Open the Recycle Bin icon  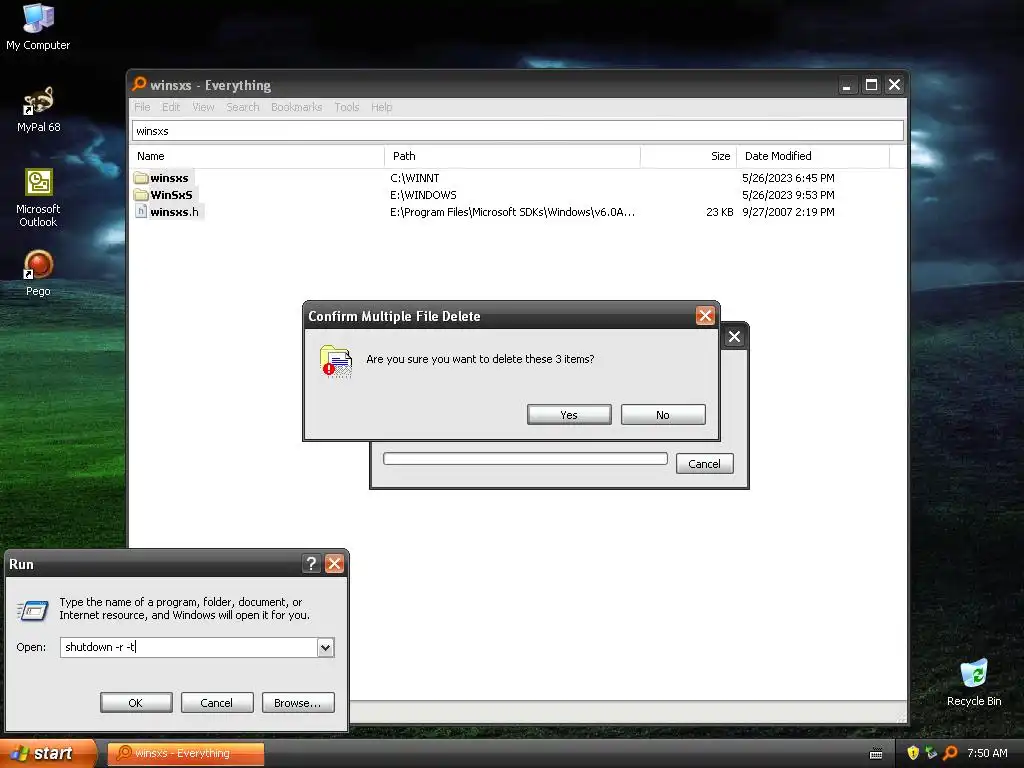tap(974, 683)
